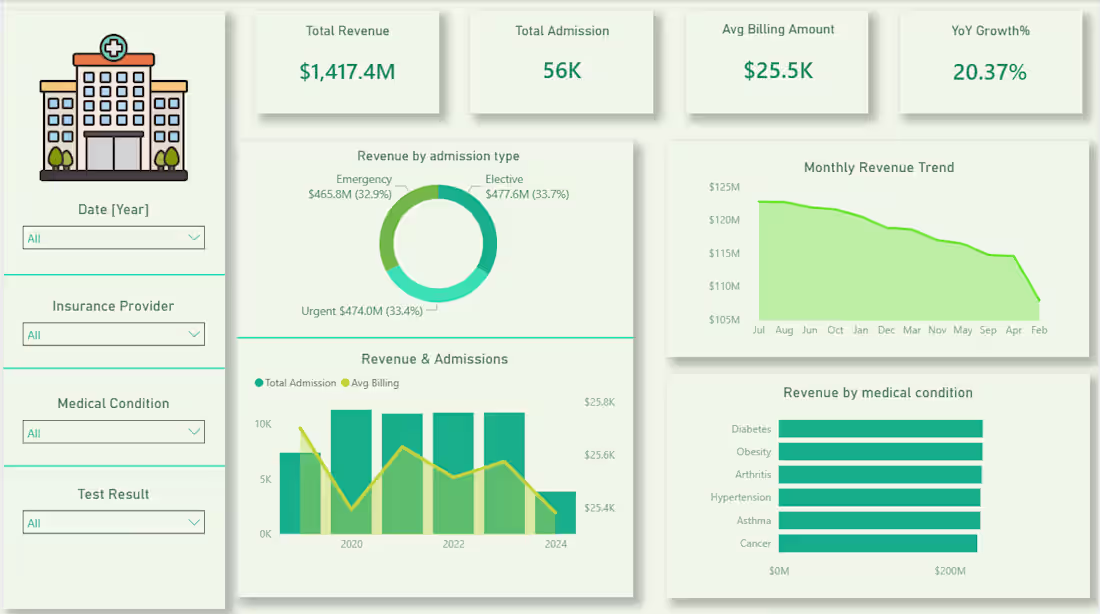Click the 20.37% growth value
Image resolution: width=1100 pixels, height=614 pixels.
(x=990, y=72)
